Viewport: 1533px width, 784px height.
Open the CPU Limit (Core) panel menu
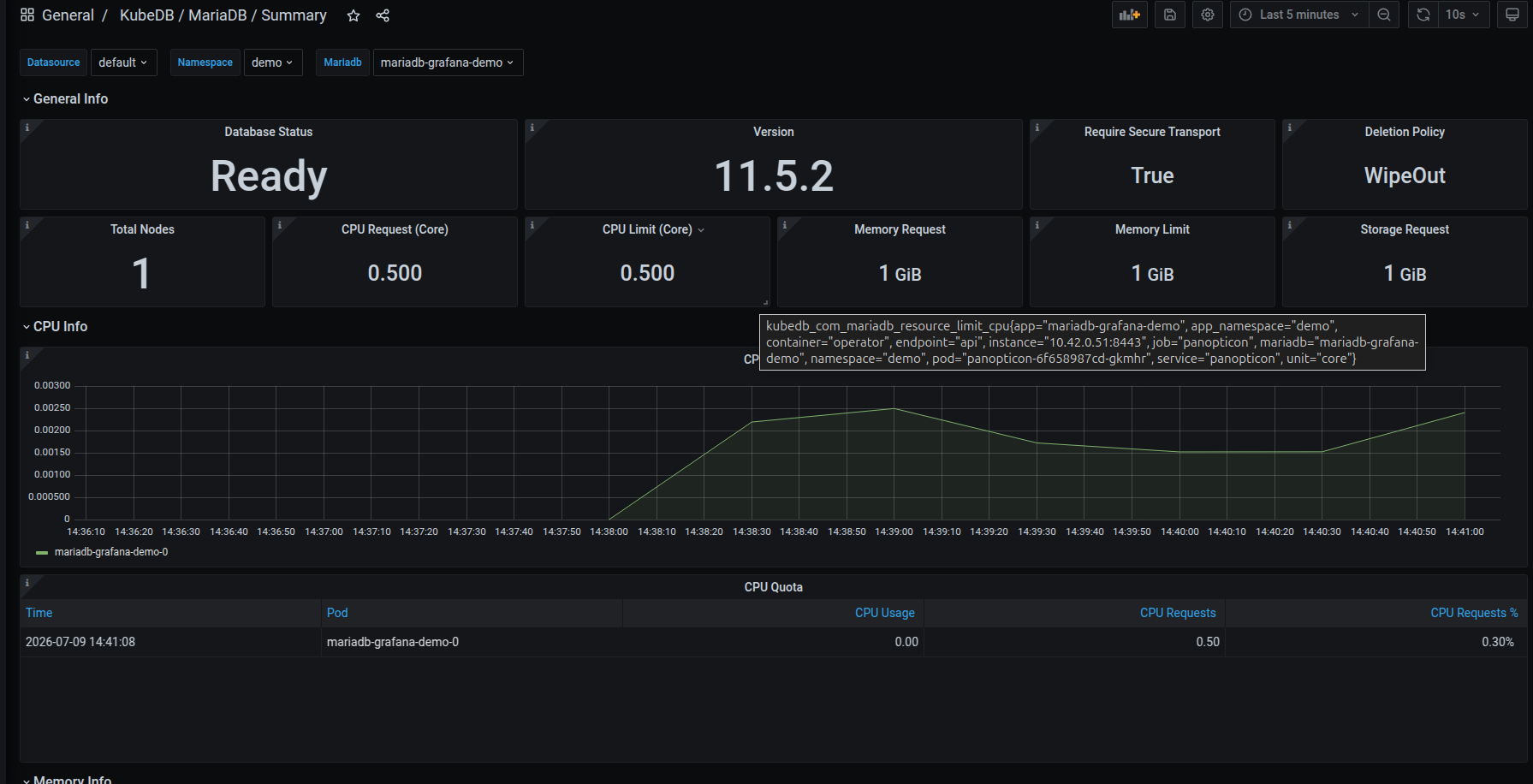point(701,230)
